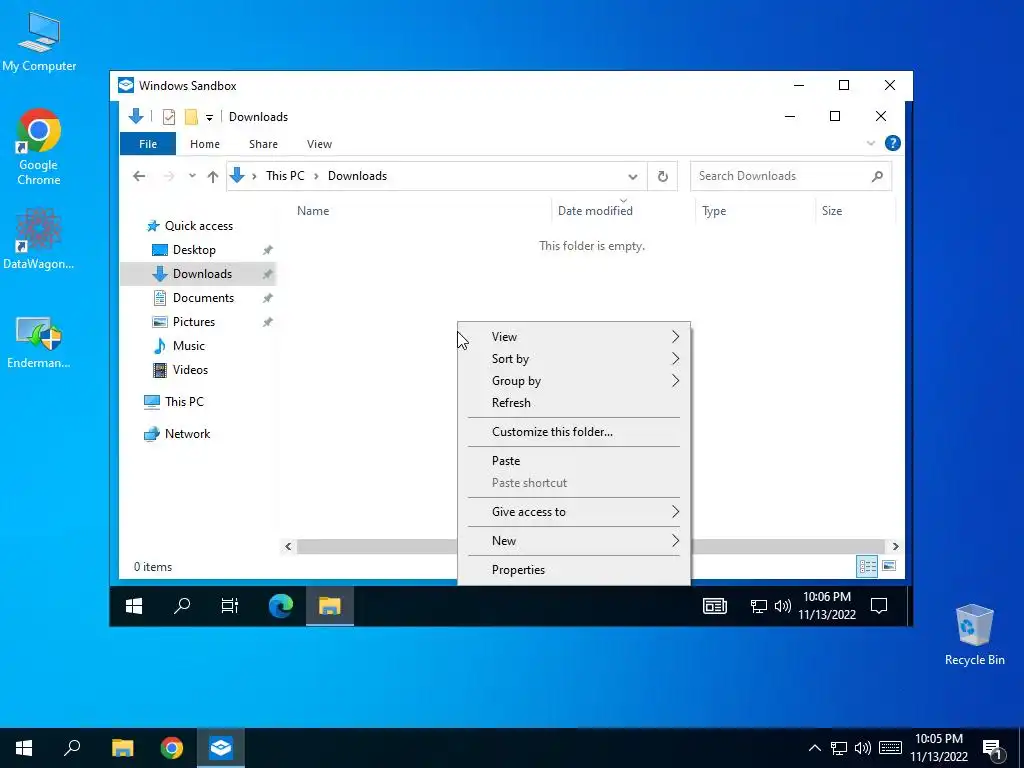
Task: Select Desktop in the navigation pane
Action: pyautogui.click(x=194, y=250)
